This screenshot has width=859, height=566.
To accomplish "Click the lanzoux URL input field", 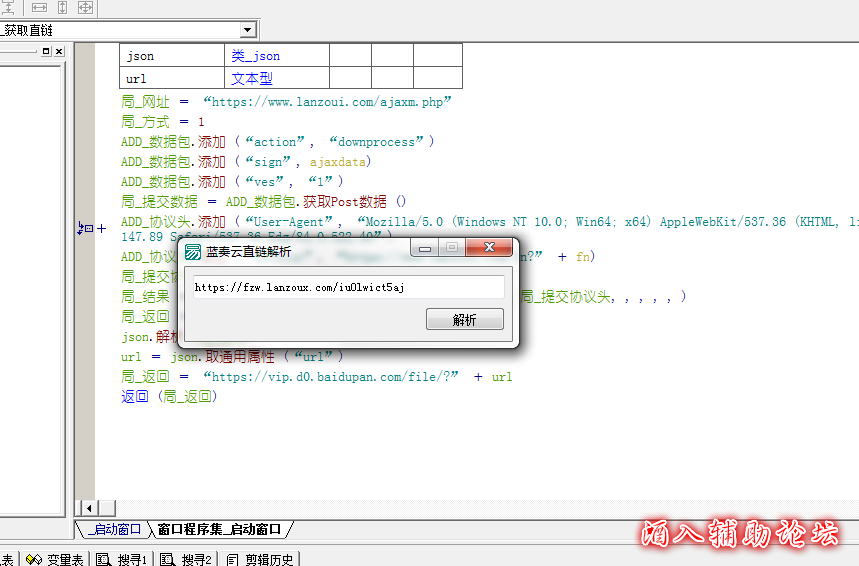I will point(348,287).
